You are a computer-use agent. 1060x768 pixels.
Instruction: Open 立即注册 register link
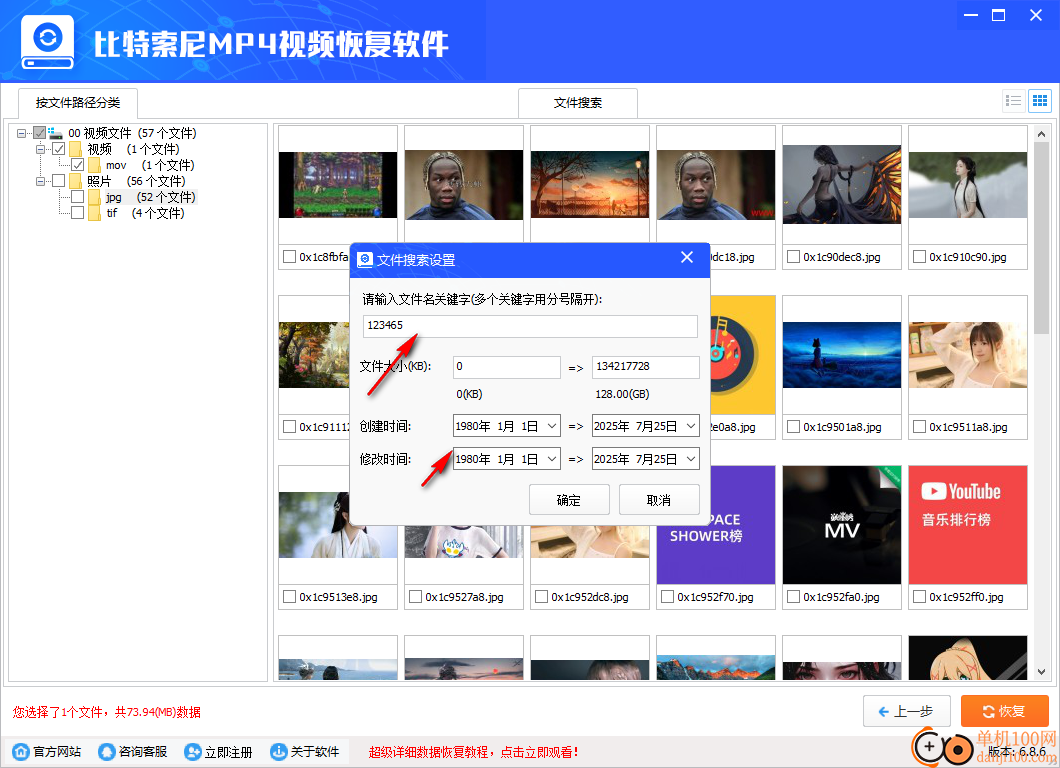pyautogui.click(x=218, y=752)
